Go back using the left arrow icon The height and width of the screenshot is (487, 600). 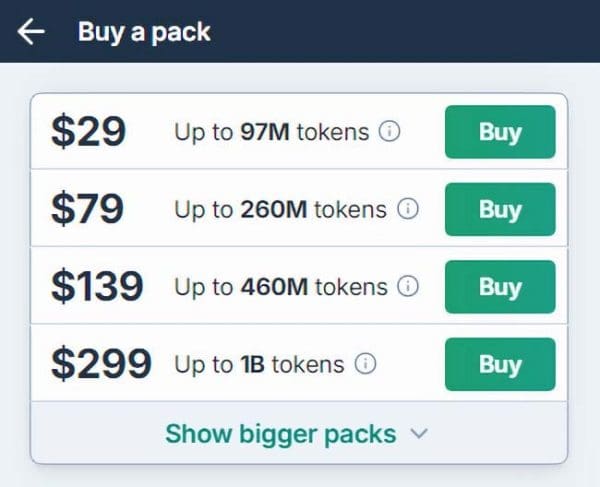point(31,31)
